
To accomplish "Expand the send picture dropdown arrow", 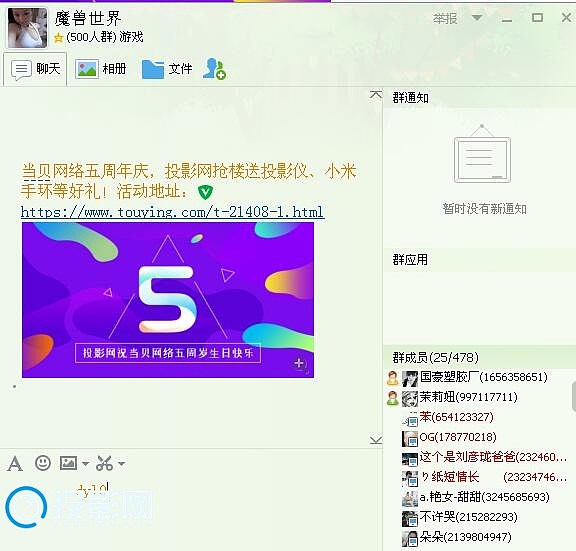I will 85,464.
